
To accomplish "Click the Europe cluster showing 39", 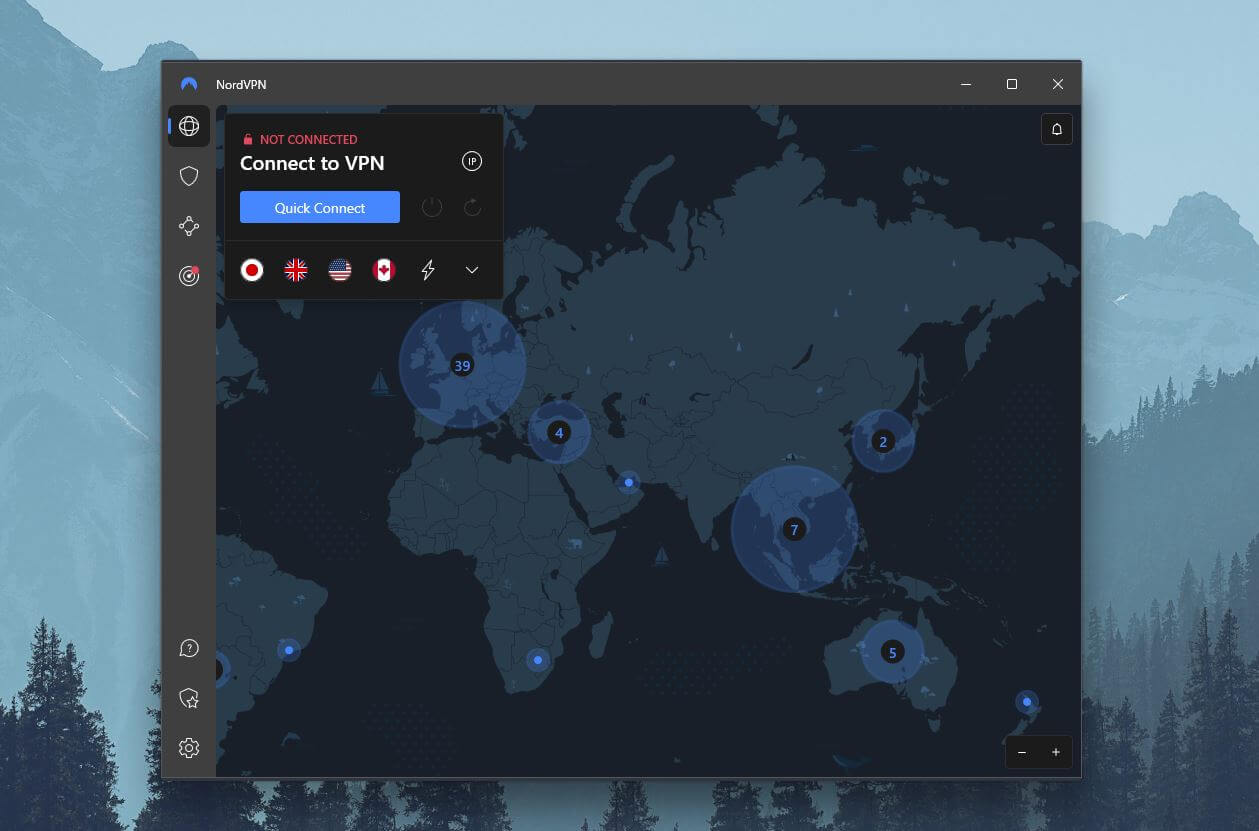I will point(462,366).
